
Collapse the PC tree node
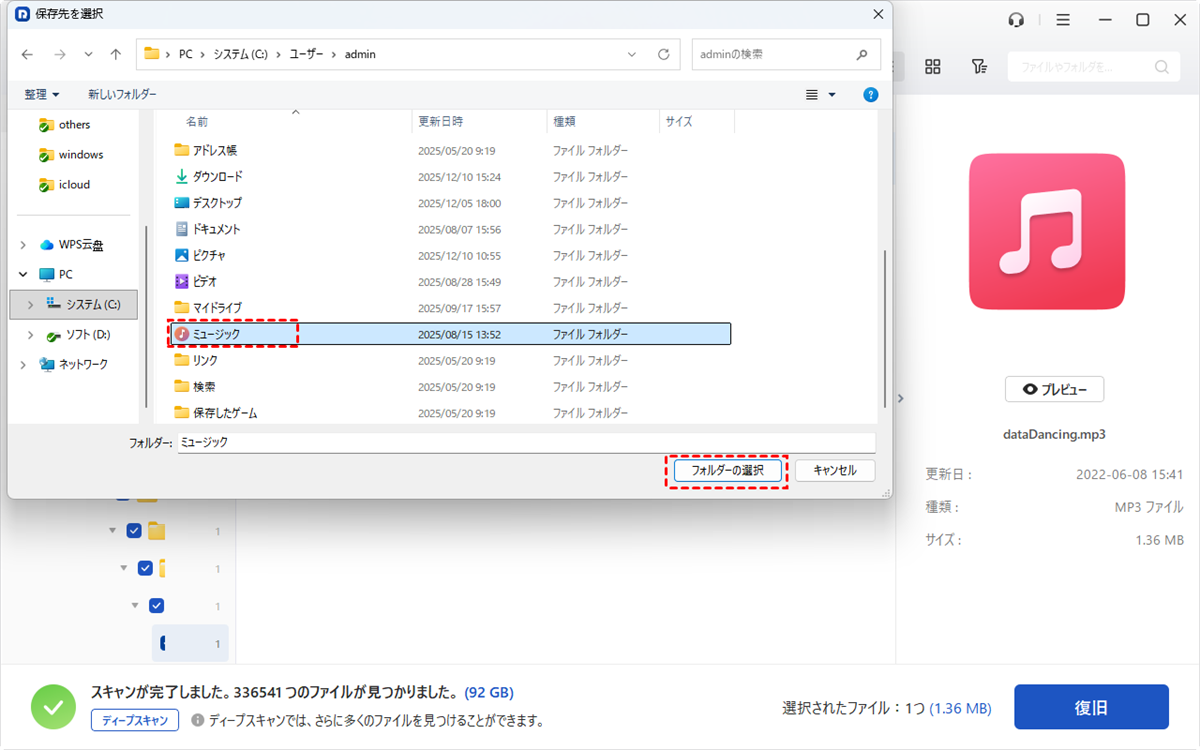[x=22, y=274]
